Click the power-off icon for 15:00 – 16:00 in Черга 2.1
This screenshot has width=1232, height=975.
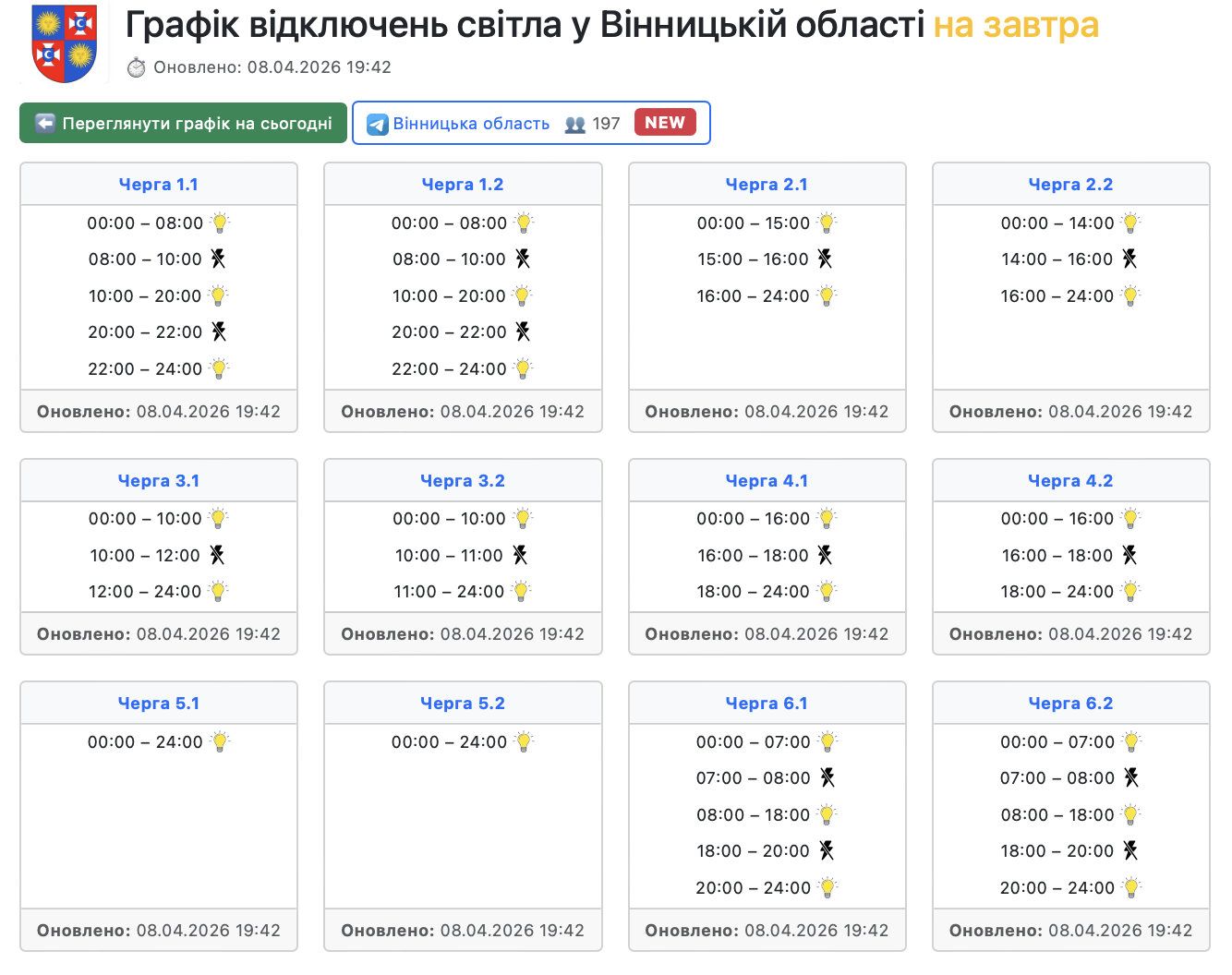coord(825,259)
